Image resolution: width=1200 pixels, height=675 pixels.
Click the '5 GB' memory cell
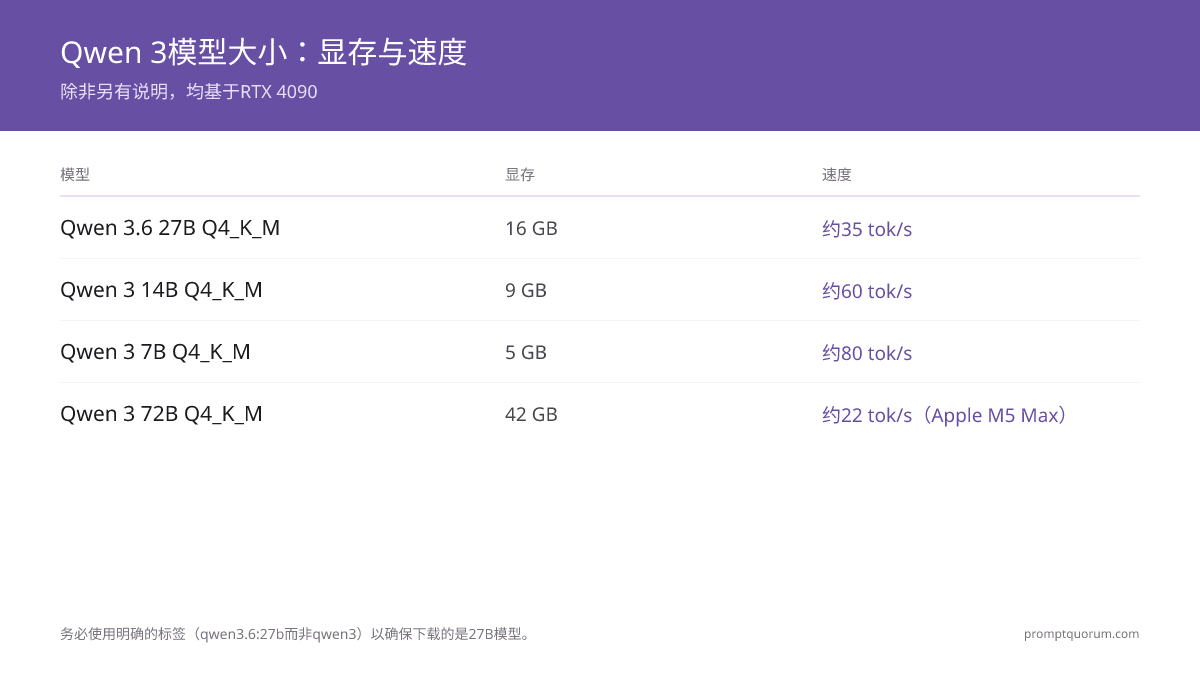click(x=526, y=353)
